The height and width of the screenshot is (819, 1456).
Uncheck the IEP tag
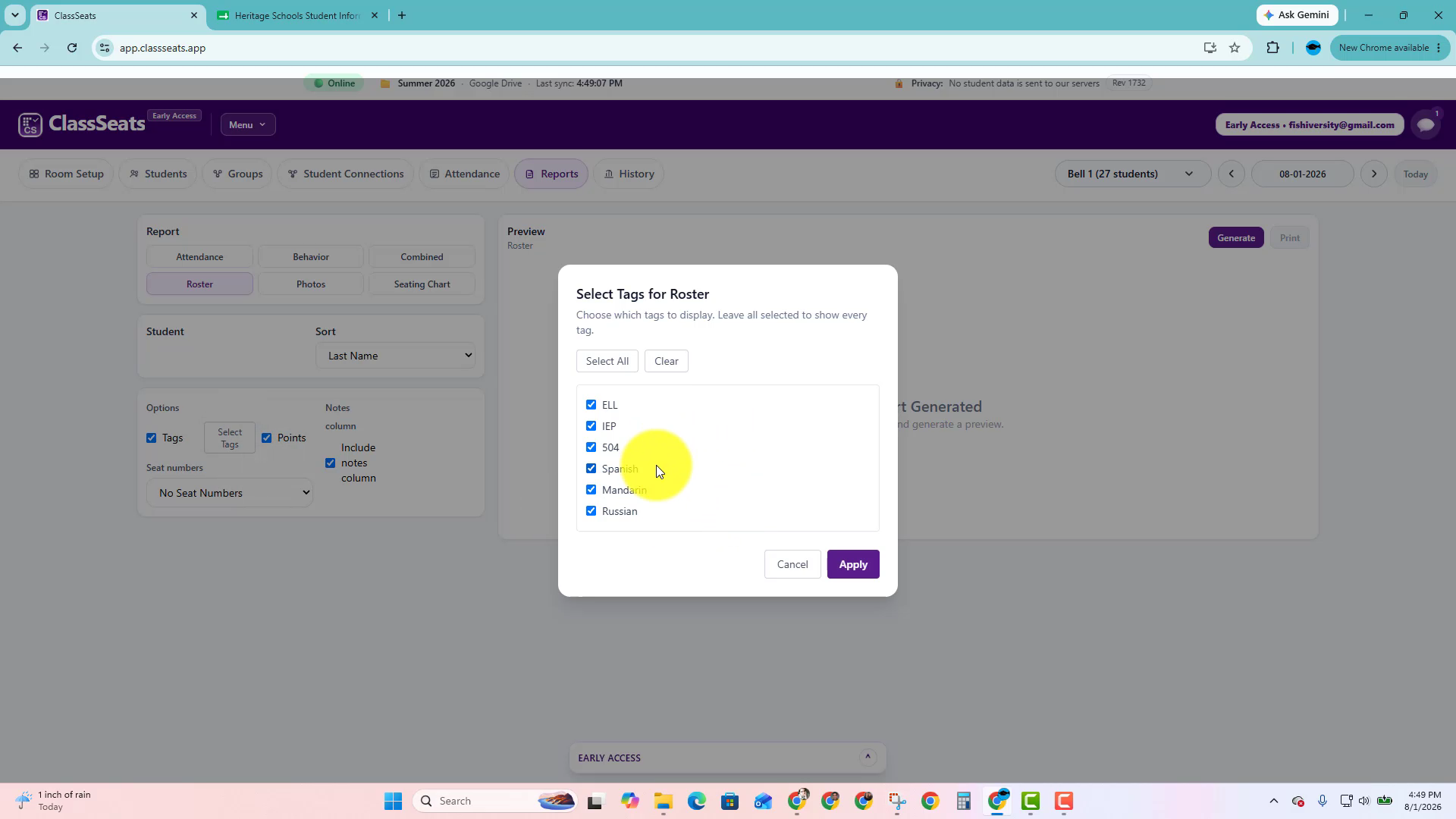[591, 426]
